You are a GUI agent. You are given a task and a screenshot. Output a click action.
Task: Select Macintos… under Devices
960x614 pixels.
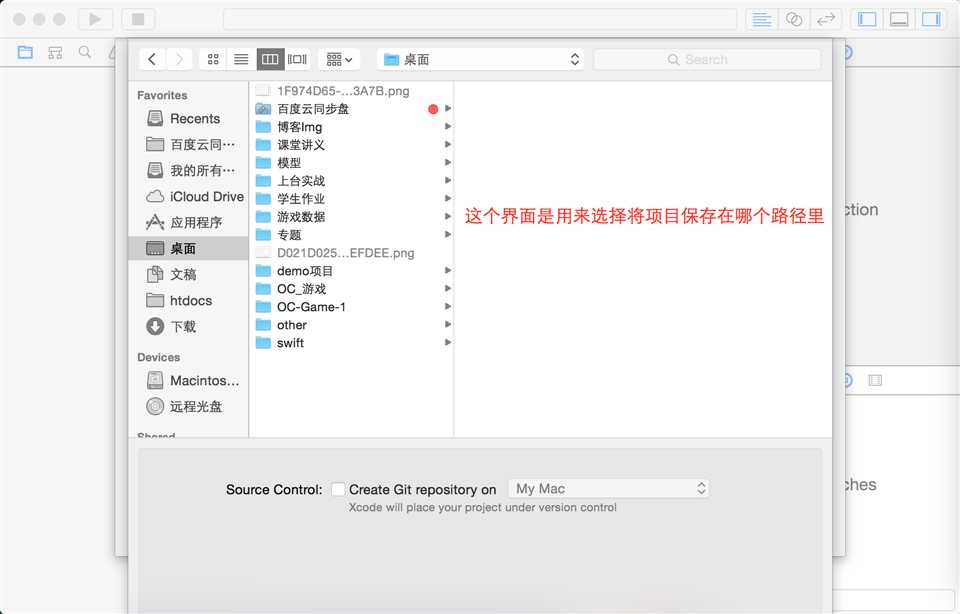point(188,380)
